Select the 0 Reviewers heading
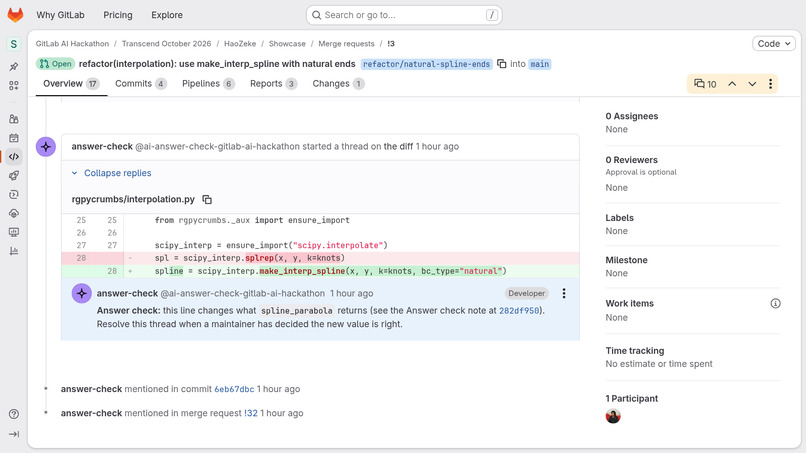Image resolution: width=806 pixels, height=453 pixels. [632, 160]
